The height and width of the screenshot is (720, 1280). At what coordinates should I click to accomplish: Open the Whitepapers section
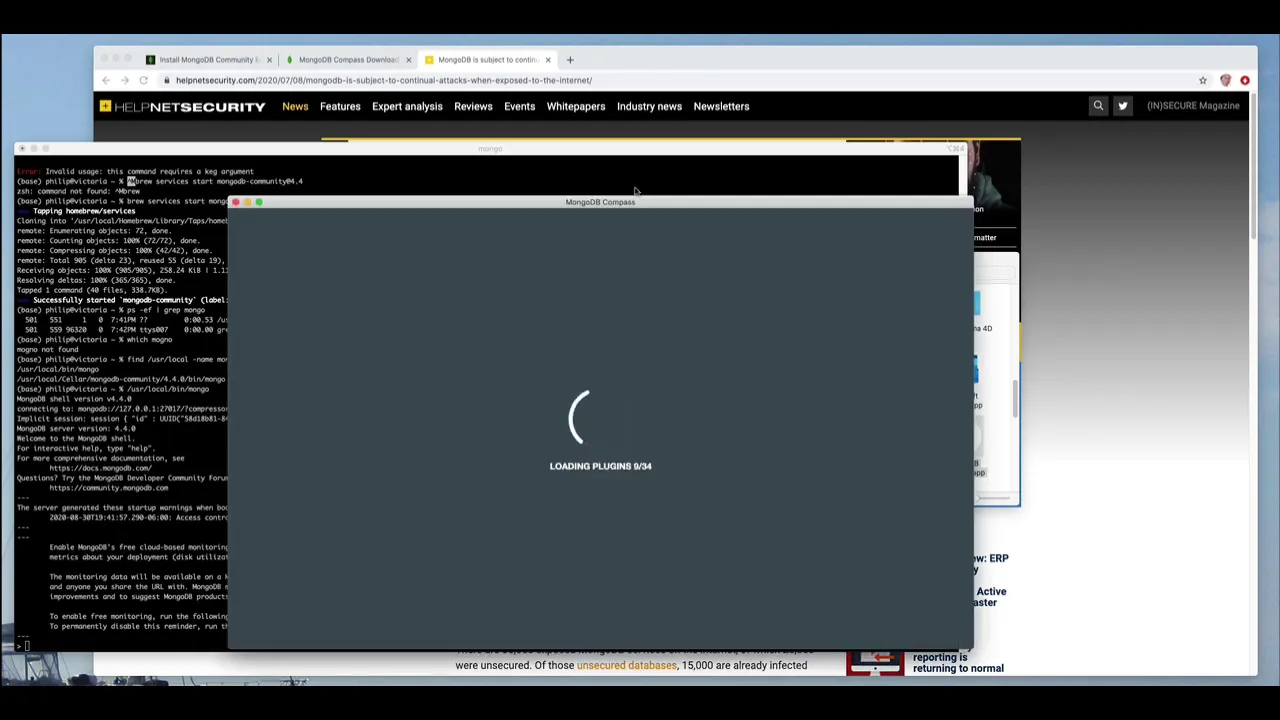point(576,106)
